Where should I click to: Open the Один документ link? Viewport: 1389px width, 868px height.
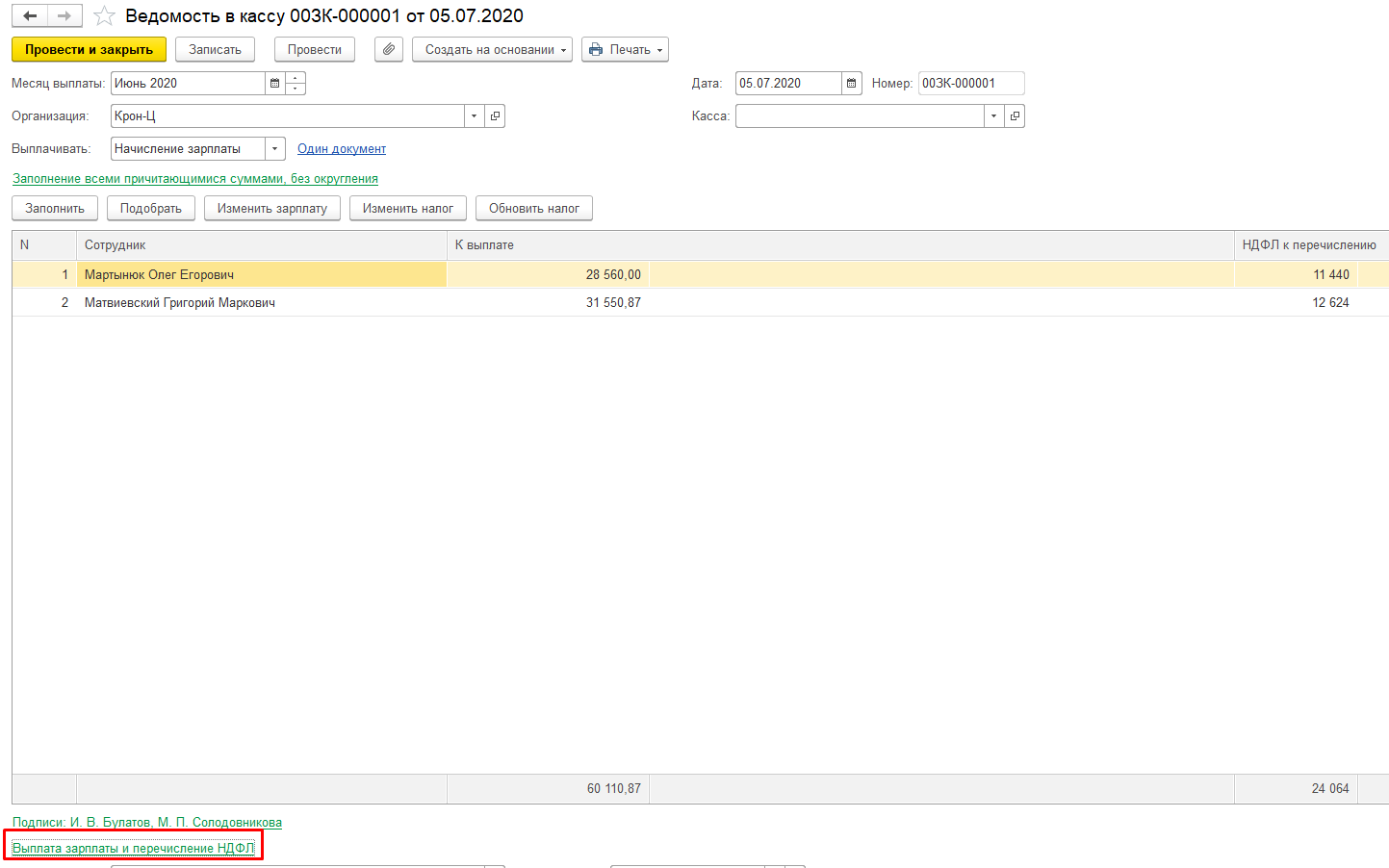[341, 149]
